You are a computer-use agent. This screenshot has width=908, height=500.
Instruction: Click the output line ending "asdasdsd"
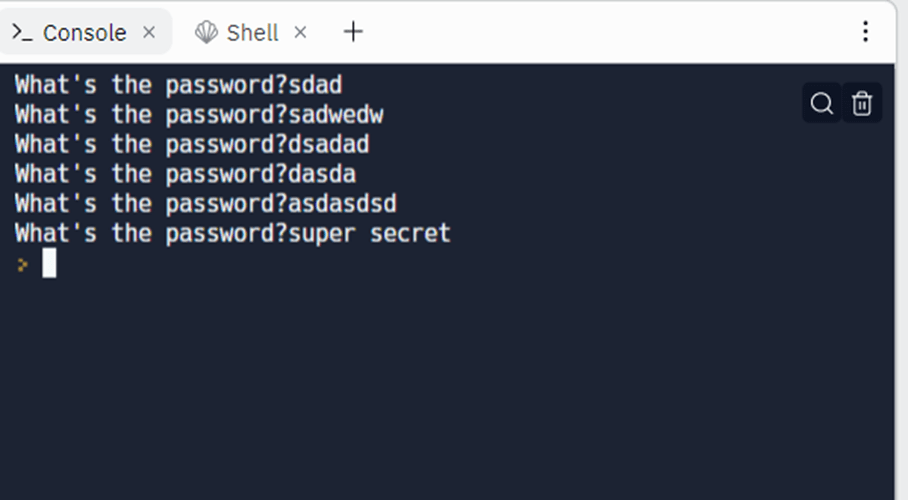205,204
